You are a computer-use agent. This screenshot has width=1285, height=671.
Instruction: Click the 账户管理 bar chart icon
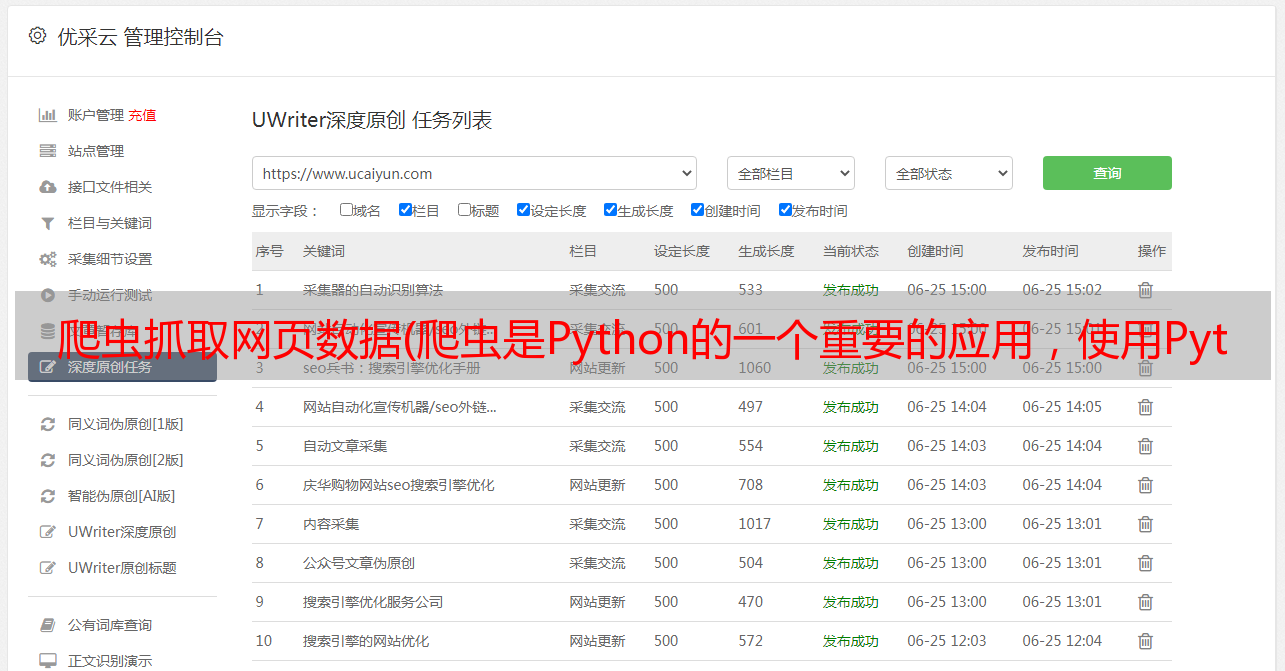[47, 115]
